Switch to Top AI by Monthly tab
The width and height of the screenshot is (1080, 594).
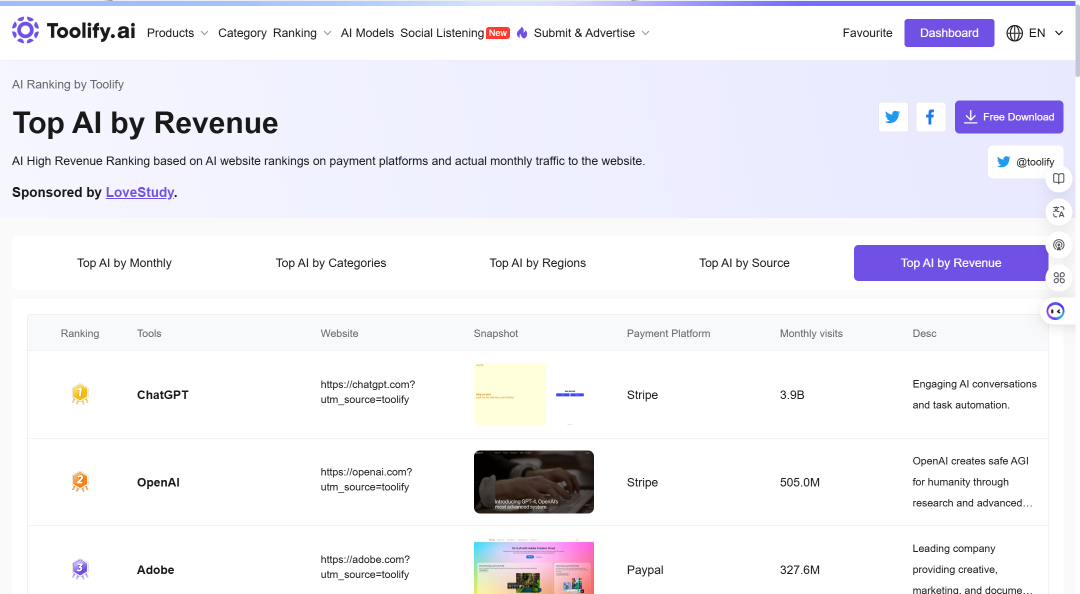(124, 263)
